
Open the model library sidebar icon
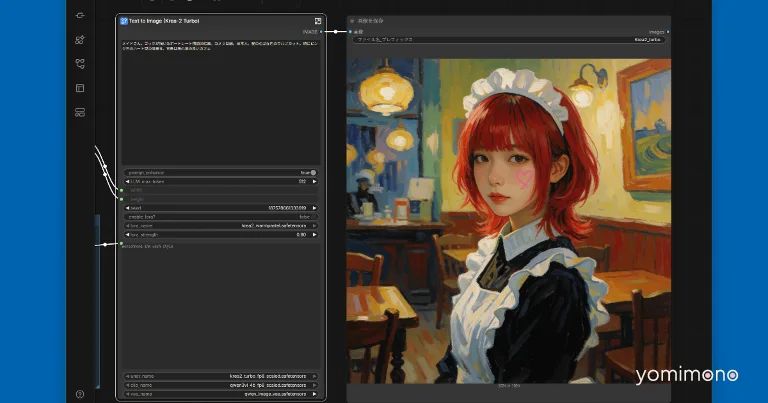80,64
